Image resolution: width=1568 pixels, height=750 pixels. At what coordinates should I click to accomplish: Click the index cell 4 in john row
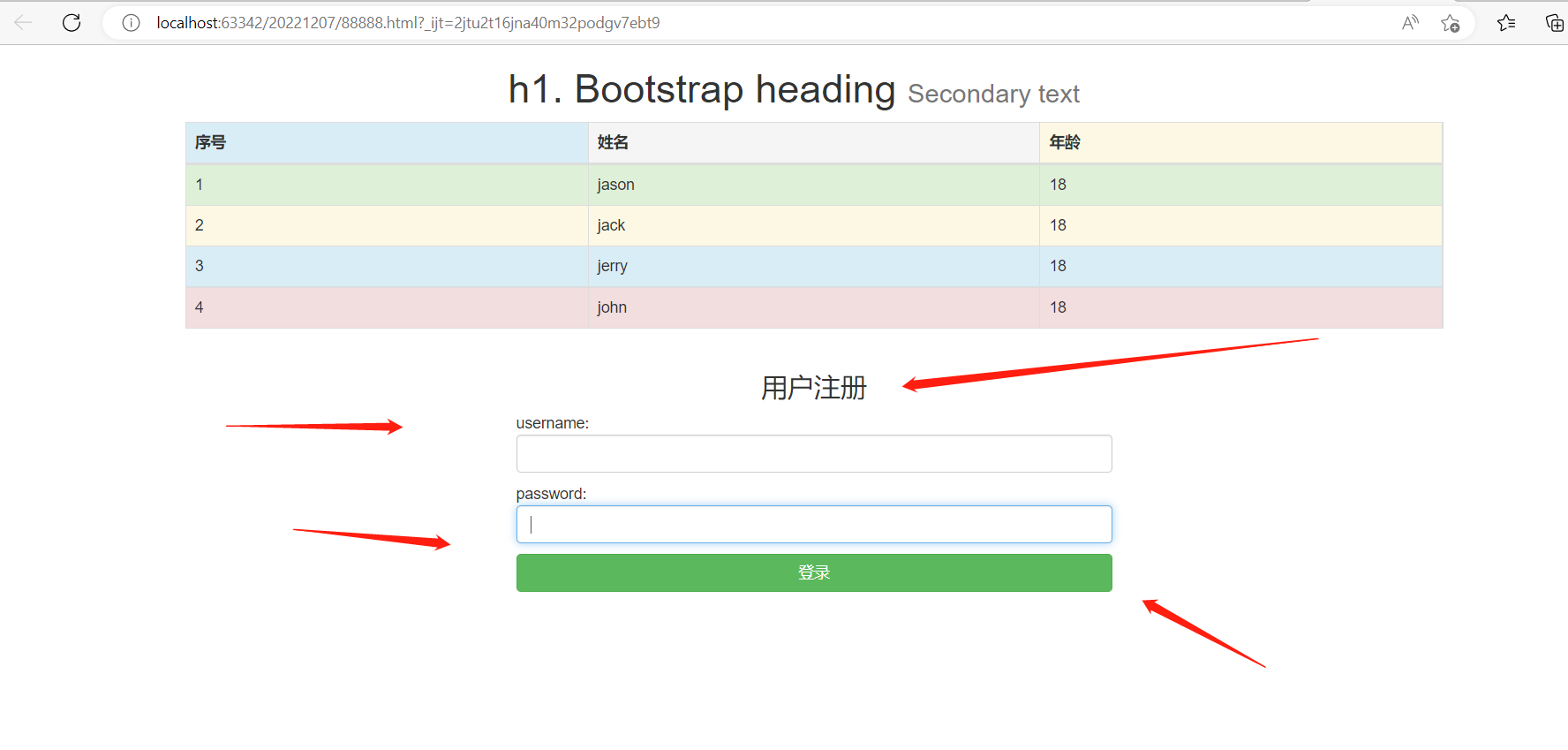coord(387,307)
